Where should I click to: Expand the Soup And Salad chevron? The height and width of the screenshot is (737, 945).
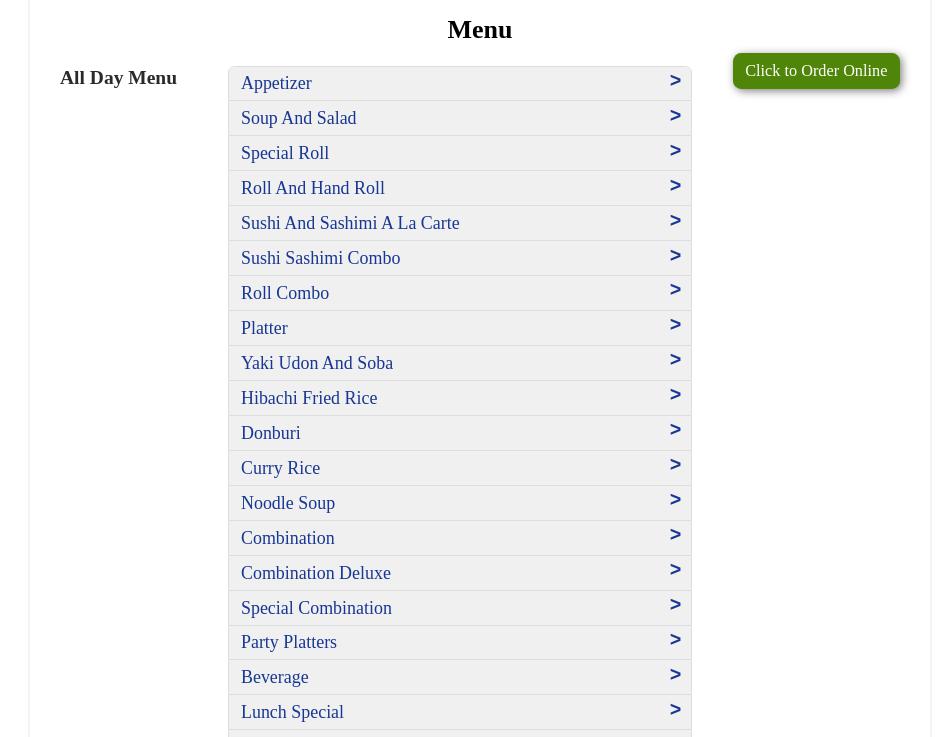(675, 116)
